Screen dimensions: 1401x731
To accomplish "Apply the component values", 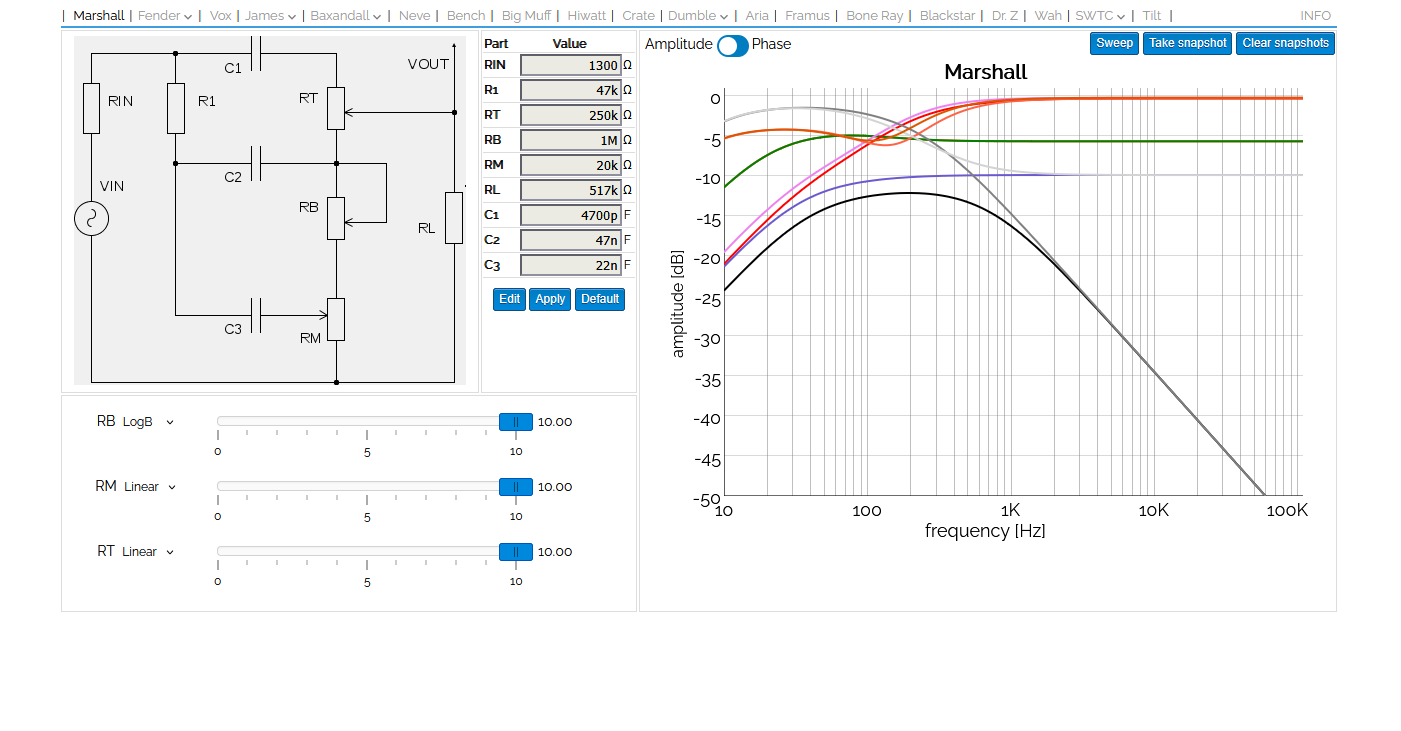I will pyautogui.click(x=549, y=299).
